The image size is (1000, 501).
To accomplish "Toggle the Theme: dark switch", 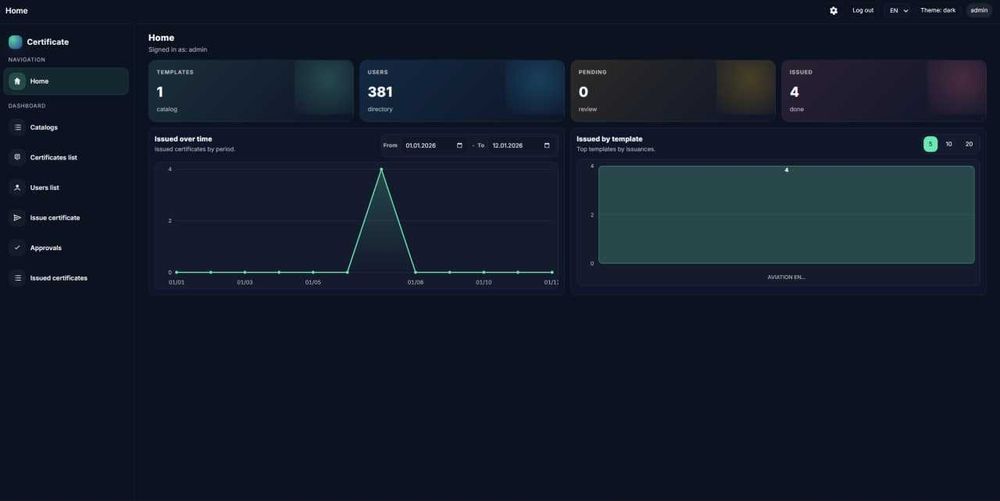I will (x=938, y=11).
